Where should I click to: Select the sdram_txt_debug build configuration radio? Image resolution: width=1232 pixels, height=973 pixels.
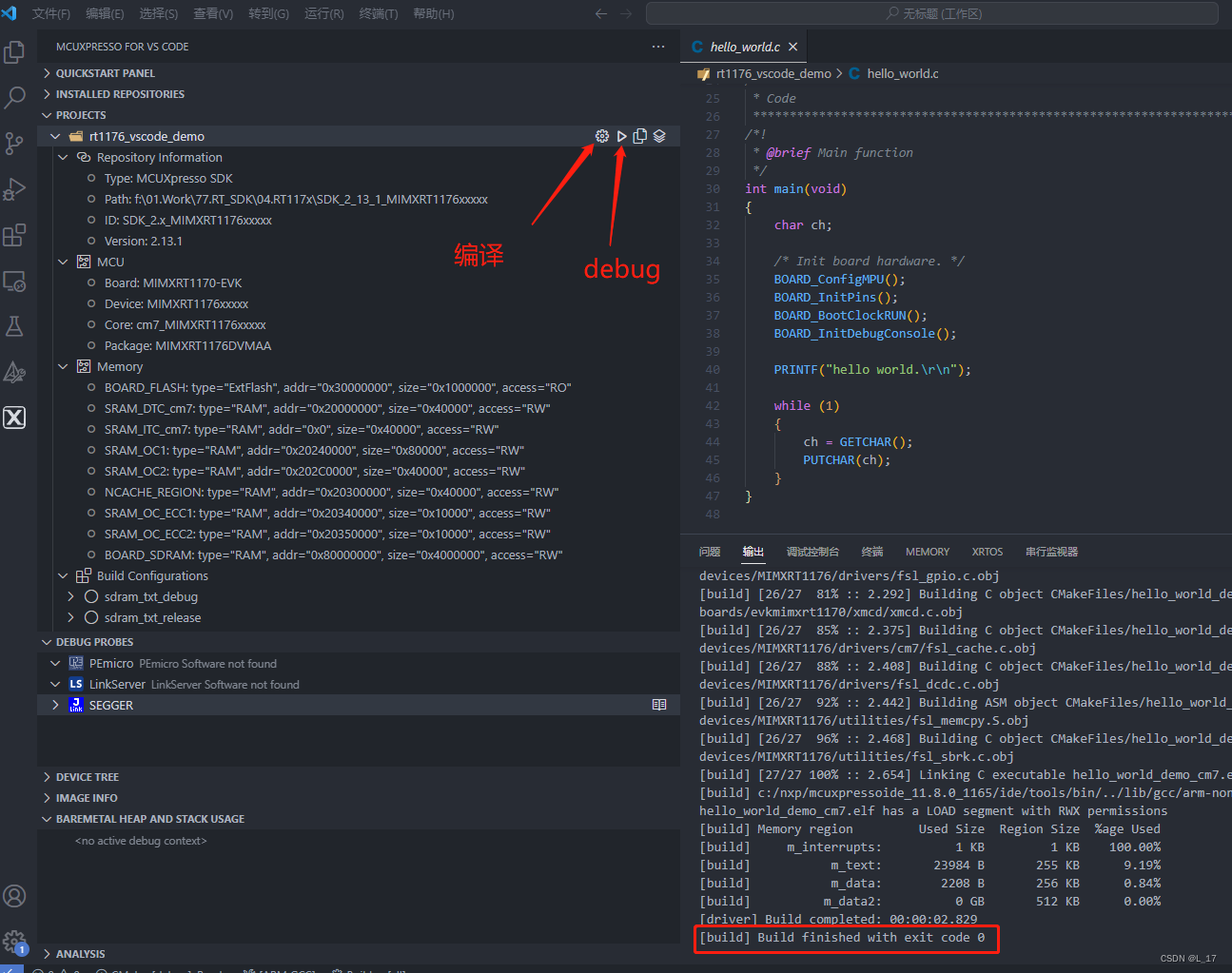(90, 596)
